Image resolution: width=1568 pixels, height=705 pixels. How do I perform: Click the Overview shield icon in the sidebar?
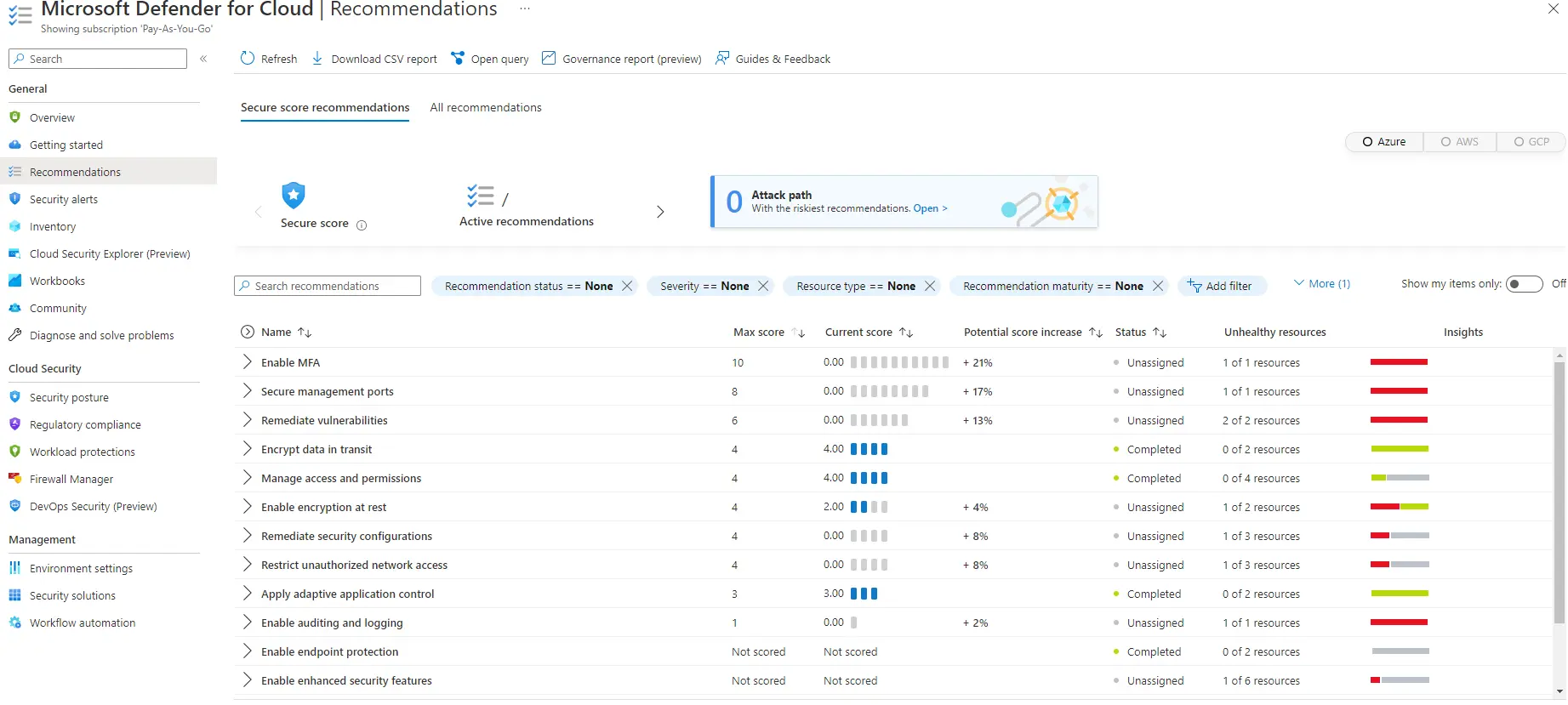(14, 117)
